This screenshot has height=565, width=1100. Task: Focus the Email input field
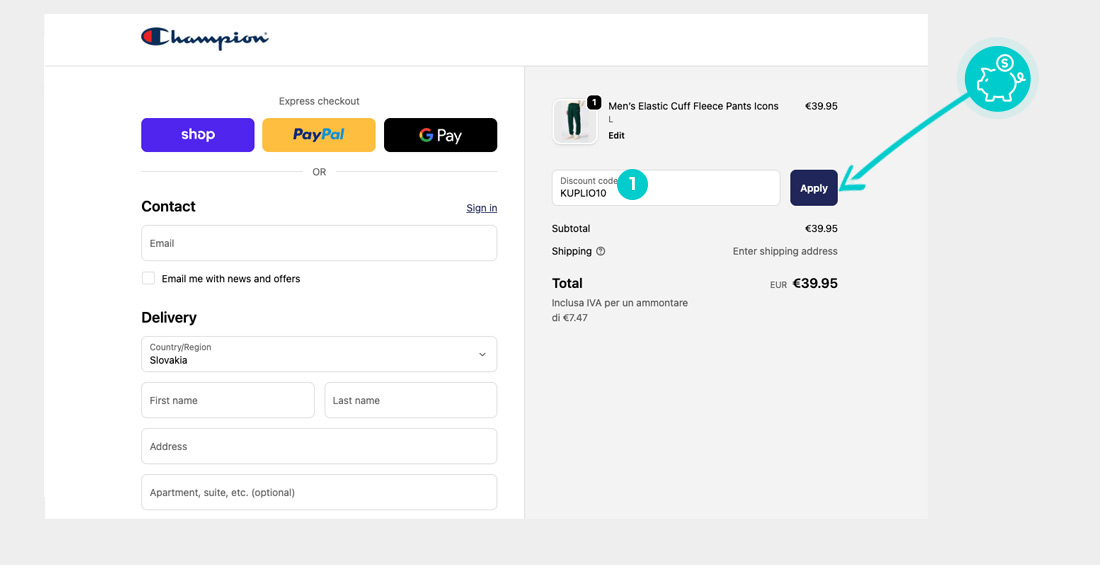coord(319,243)
